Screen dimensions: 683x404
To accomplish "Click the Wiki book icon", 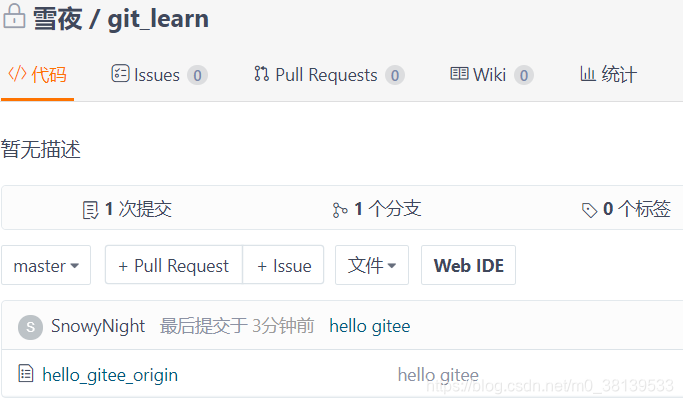I will tap(459, 73).
